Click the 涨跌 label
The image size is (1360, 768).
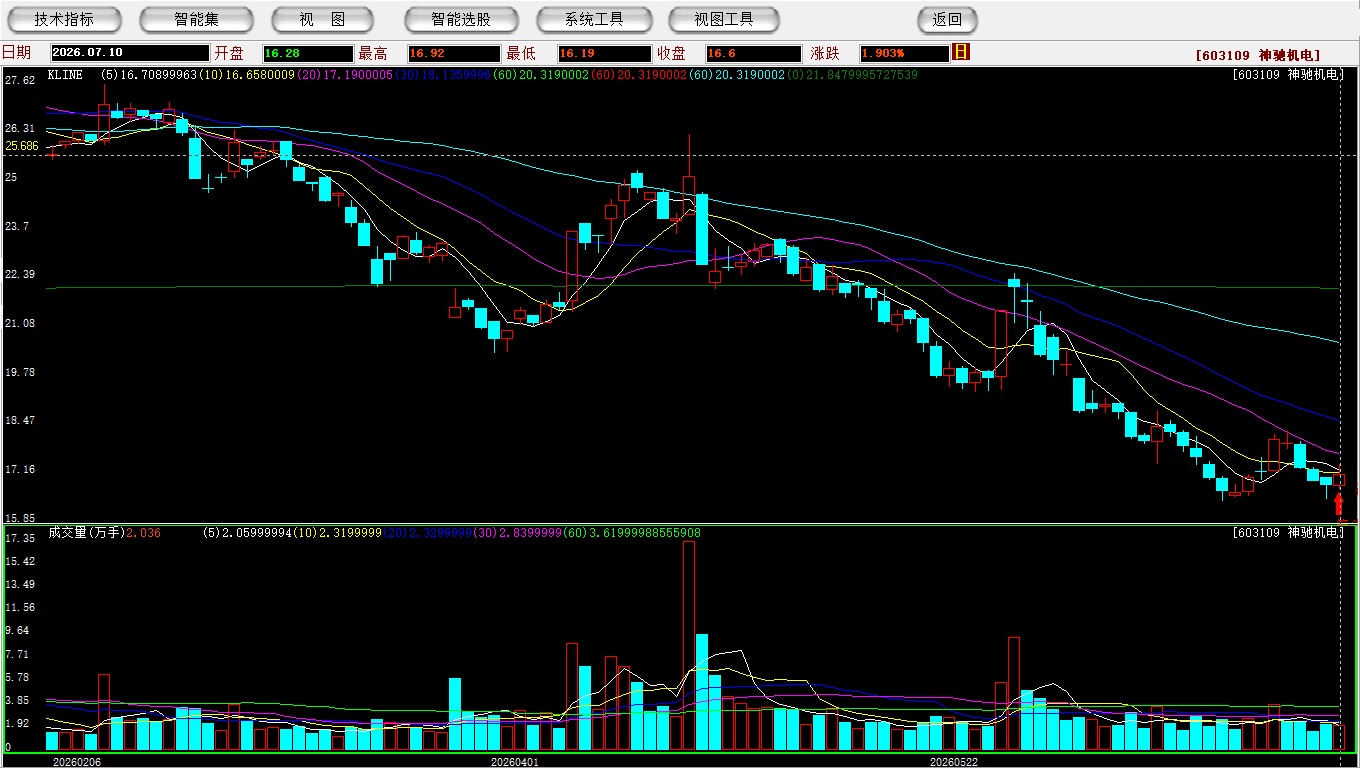pyautogui.click(x=825, y=53)
